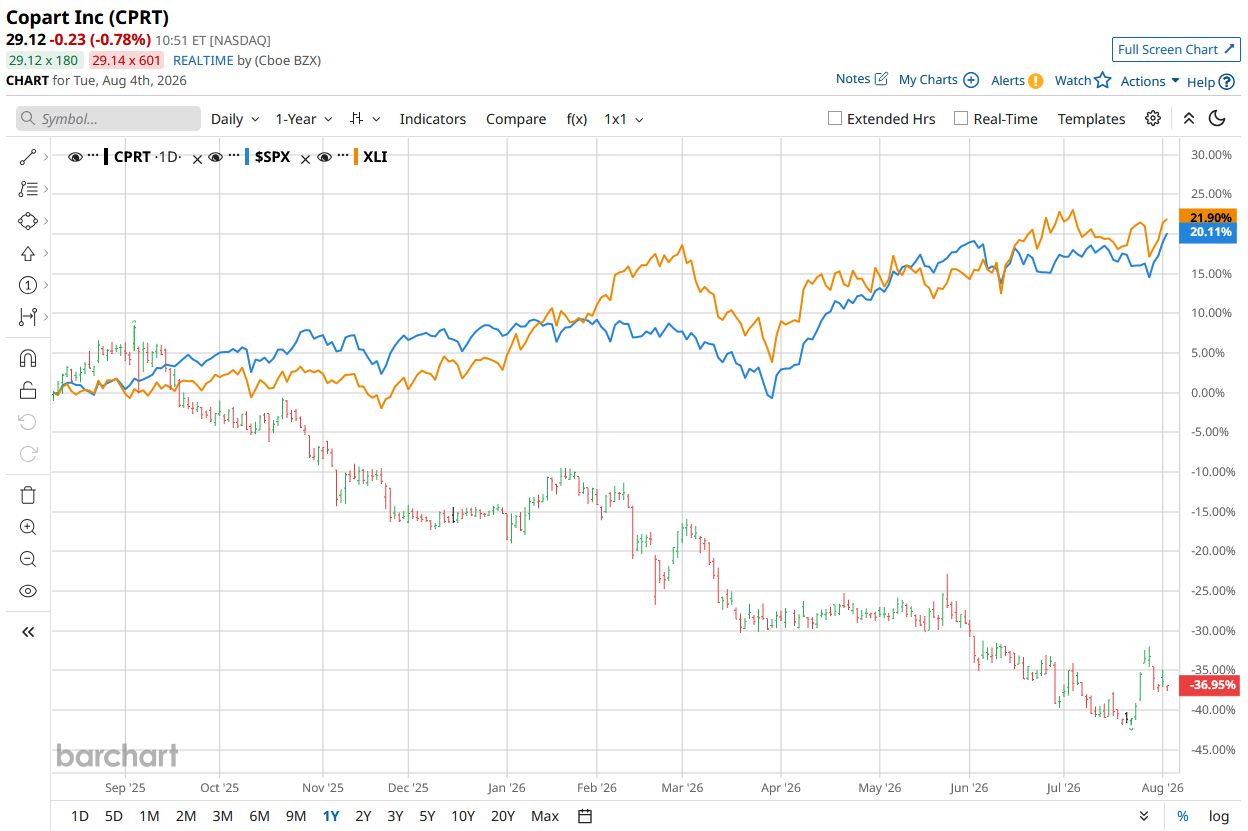Open $SPX series options ellipsis
Image resolution: width=1248 pixels, height=831 pixels.
click(x=232, y=156)
